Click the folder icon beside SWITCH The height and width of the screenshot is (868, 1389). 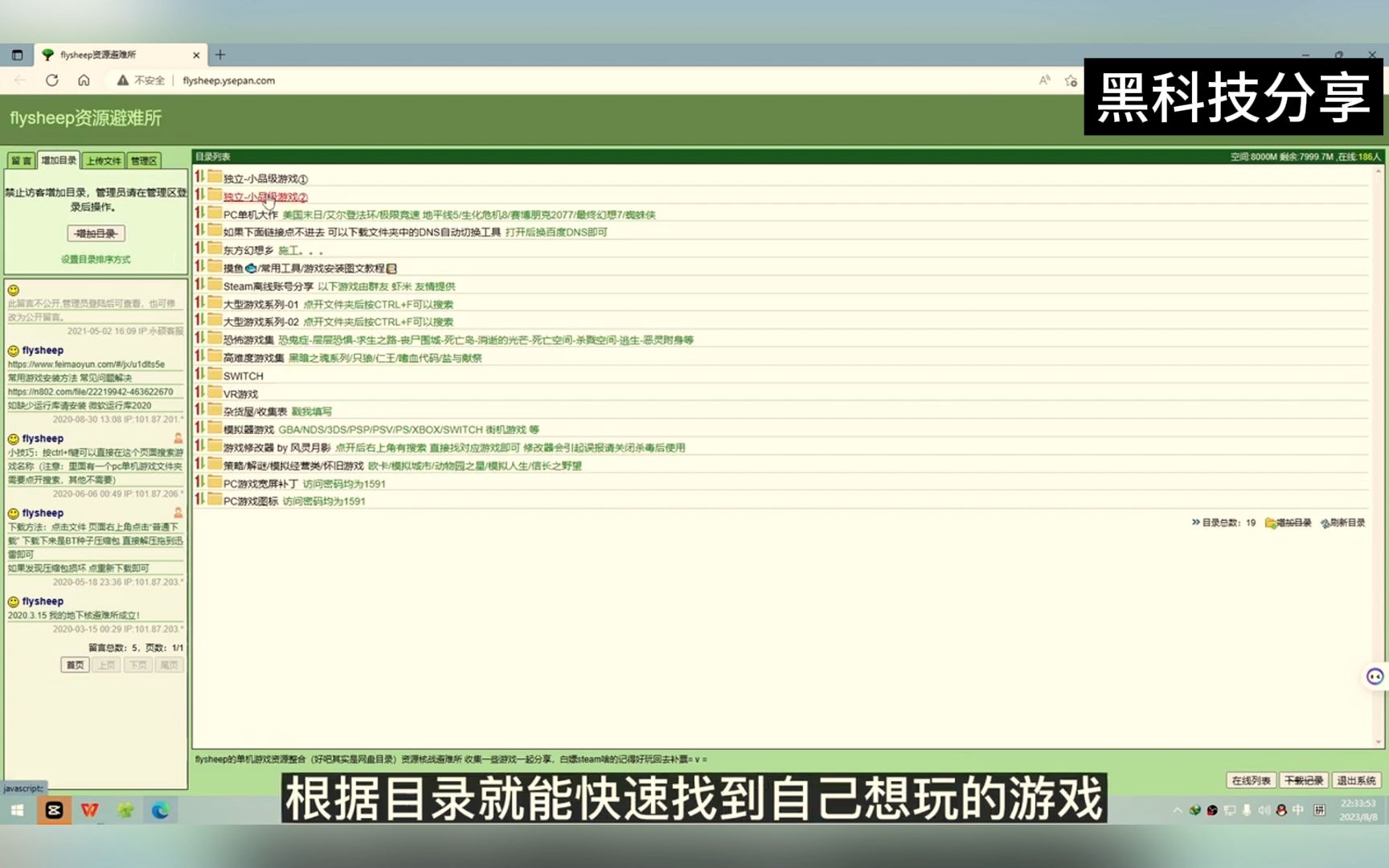(215, 374)
